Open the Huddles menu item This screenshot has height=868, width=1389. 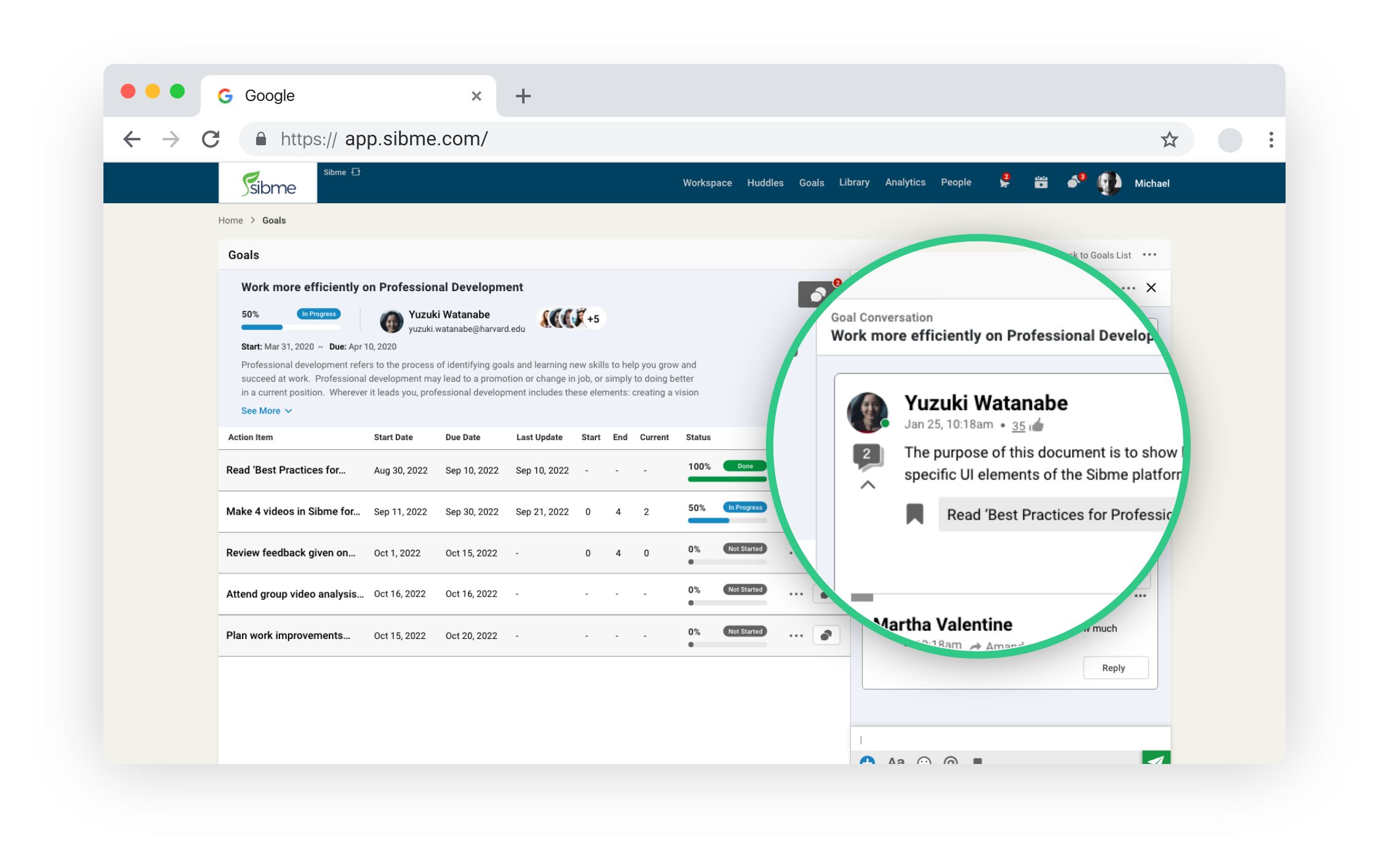(x=765, y=183)
